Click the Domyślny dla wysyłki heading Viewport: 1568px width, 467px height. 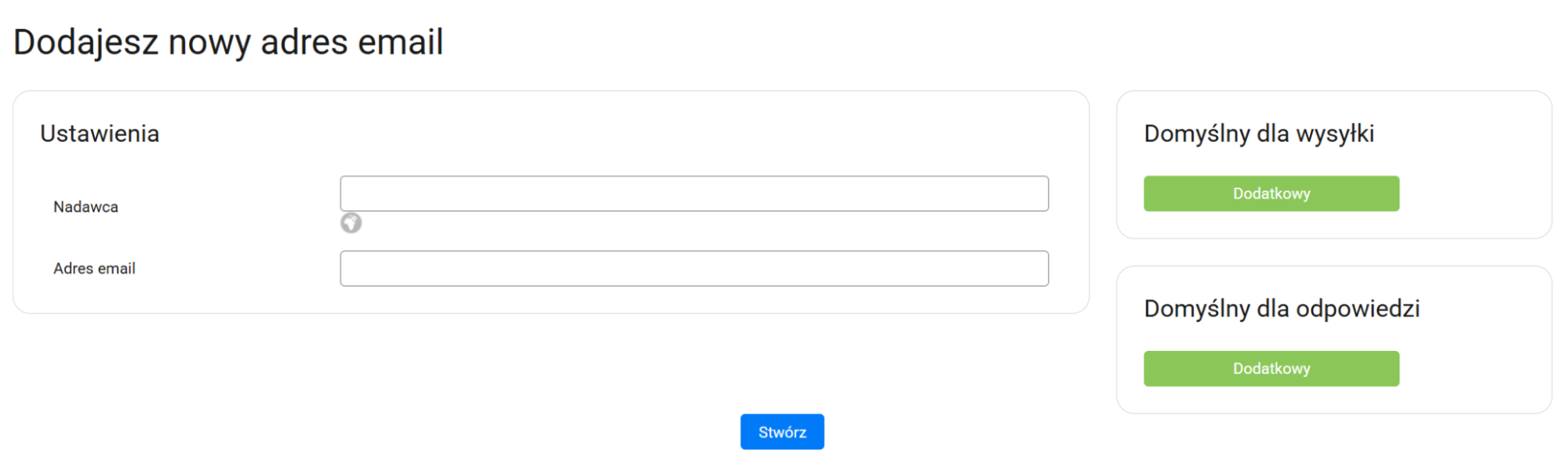1258,134
